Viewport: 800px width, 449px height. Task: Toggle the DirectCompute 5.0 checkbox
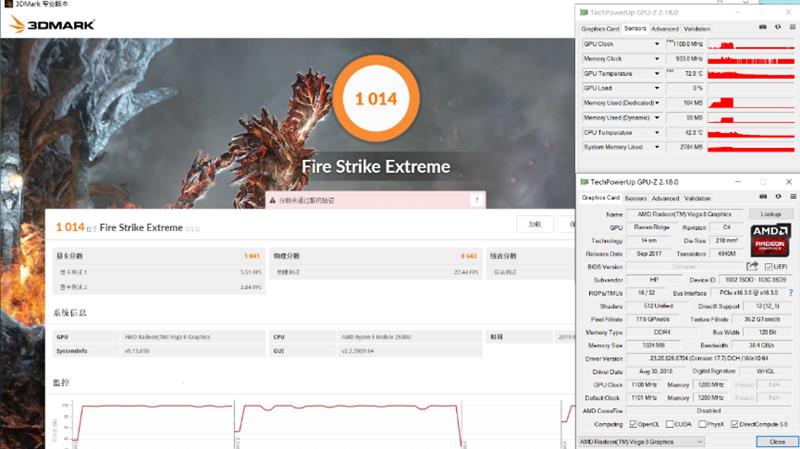[735, 424]
